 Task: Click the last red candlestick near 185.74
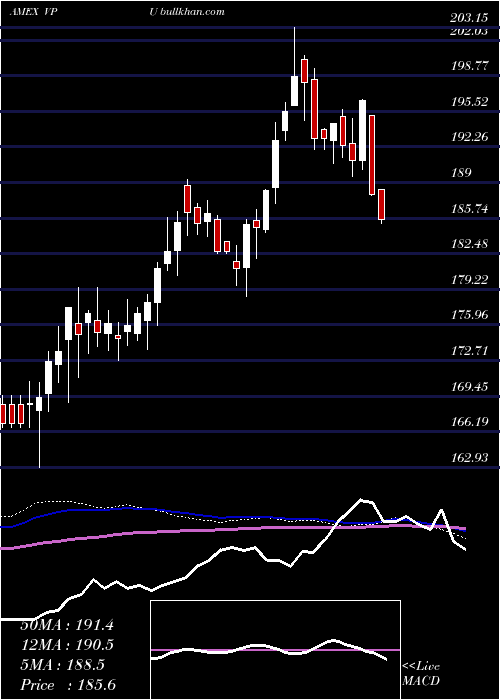point(381,205)
